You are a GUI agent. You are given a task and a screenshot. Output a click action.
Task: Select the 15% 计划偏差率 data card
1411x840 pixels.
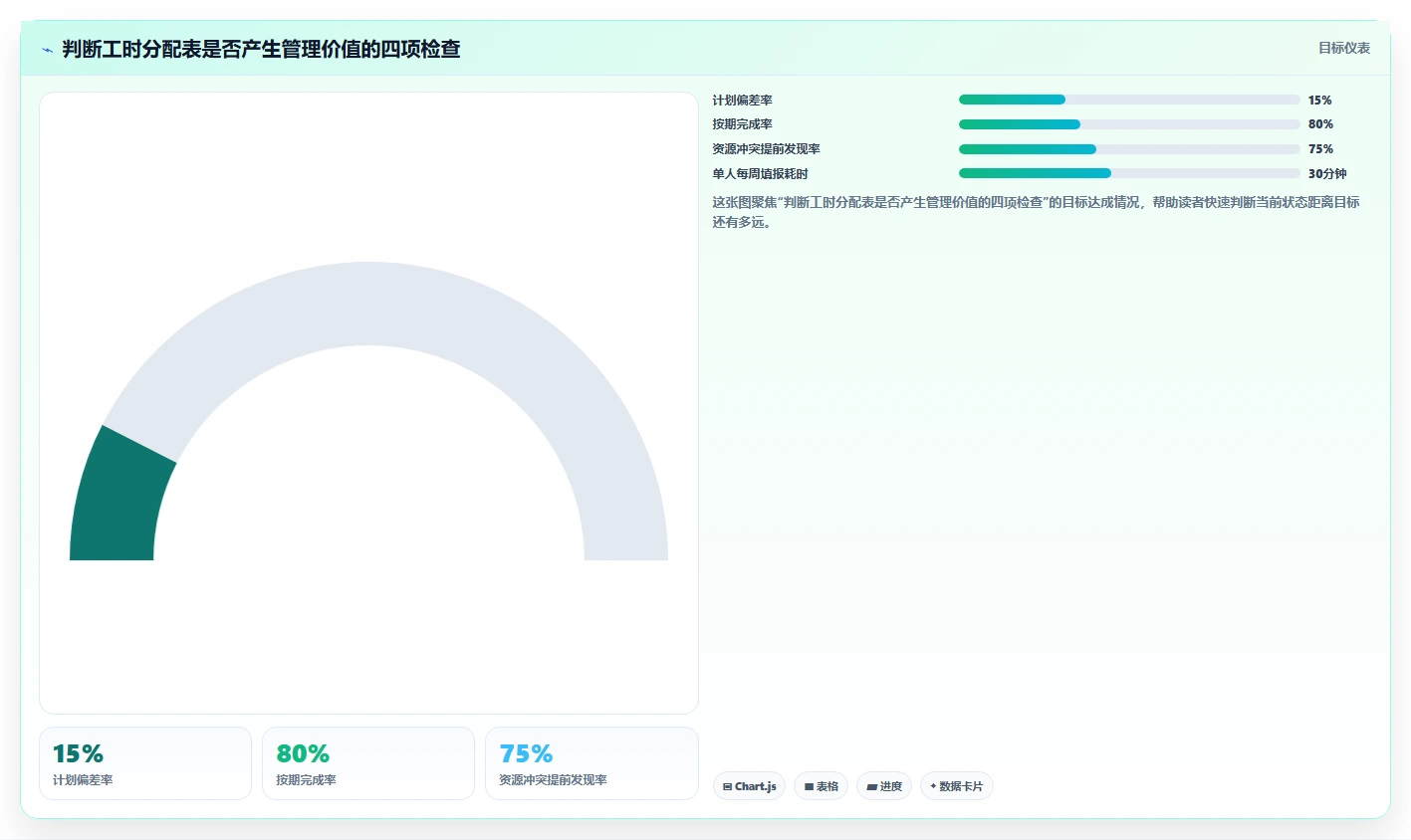145,763
